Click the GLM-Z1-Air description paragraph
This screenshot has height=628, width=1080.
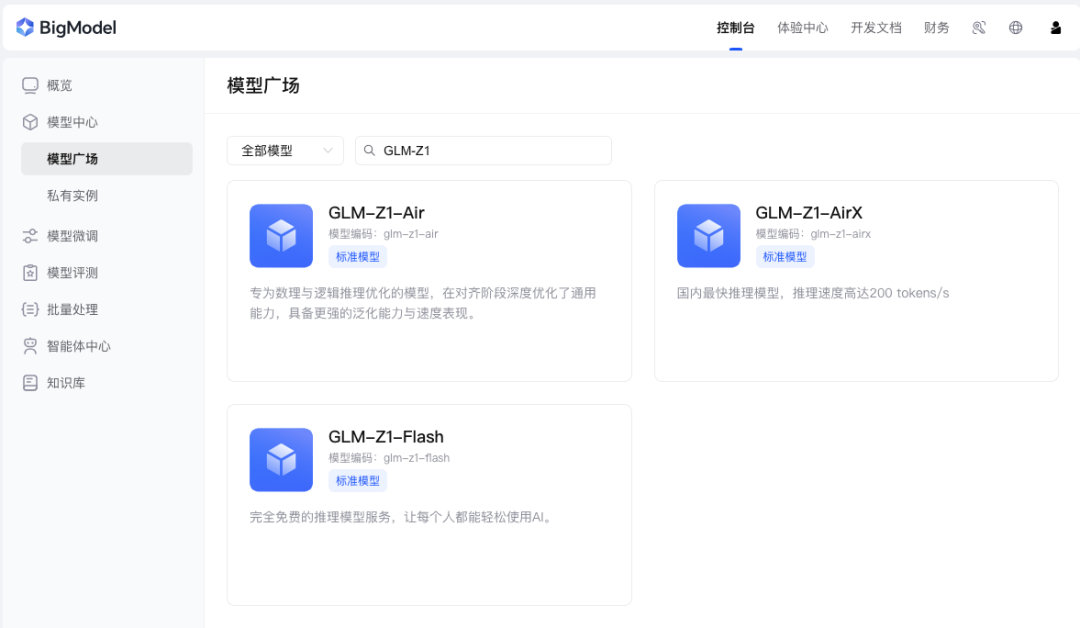[x=422, y=303]
